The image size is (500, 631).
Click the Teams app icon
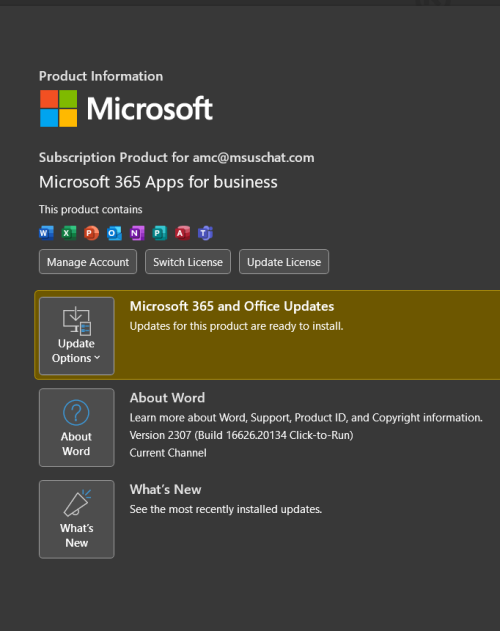(x=205, y=233)
